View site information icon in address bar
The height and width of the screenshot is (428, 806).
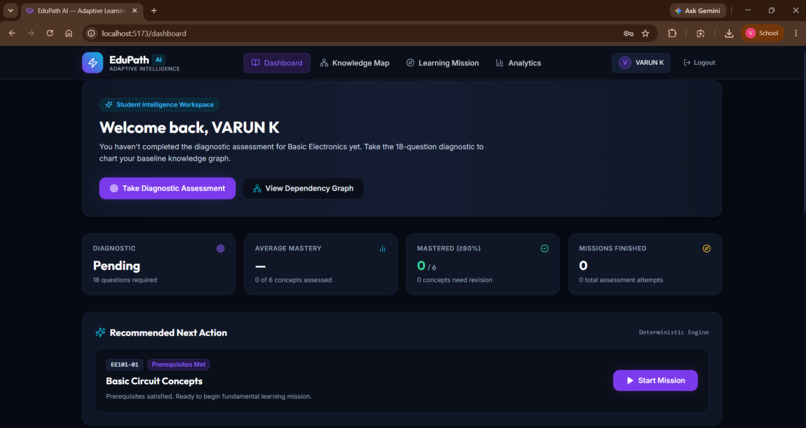(x=91, y=33)
